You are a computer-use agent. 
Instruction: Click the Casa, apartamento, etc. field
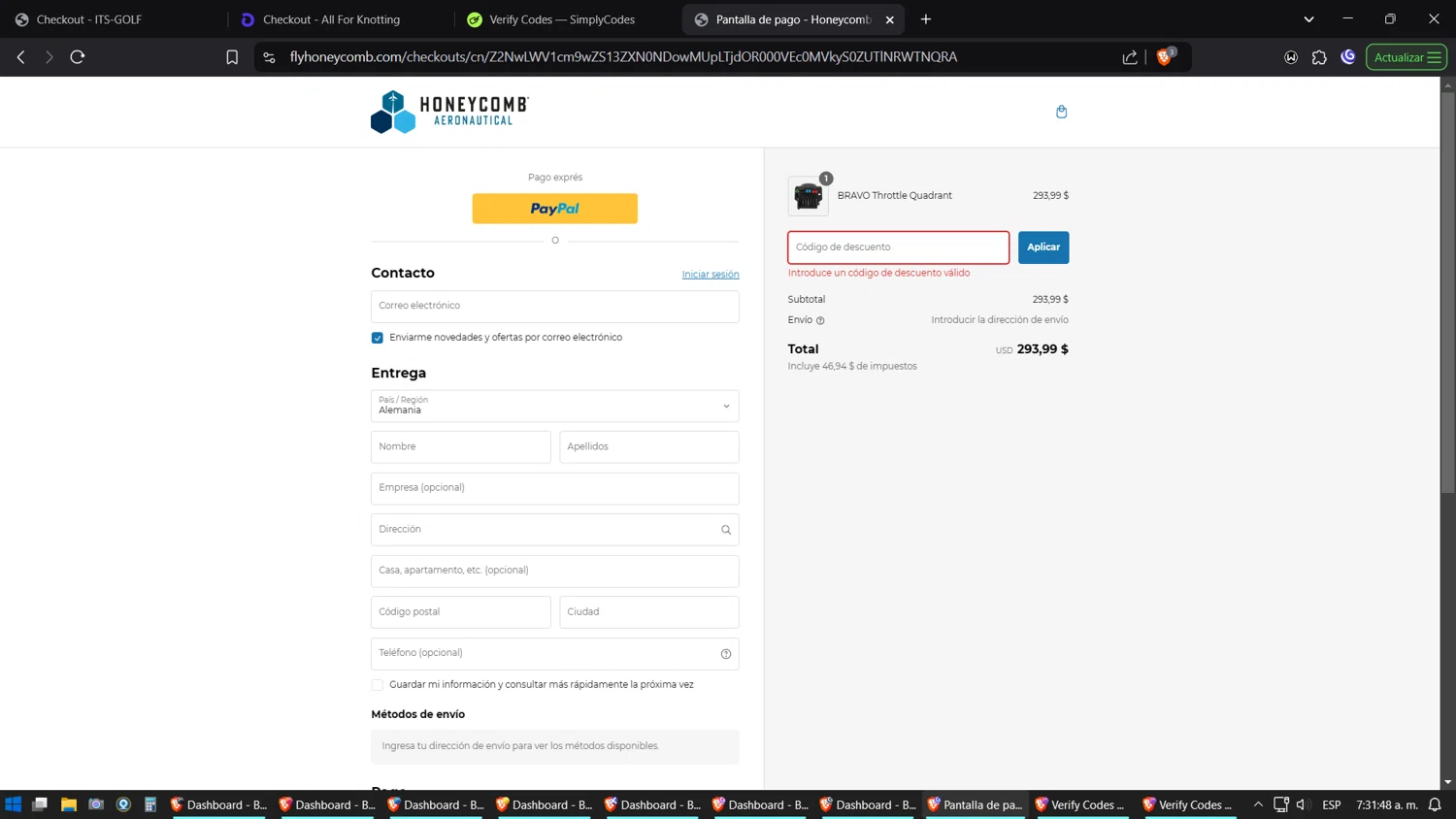tap(555, 572)
